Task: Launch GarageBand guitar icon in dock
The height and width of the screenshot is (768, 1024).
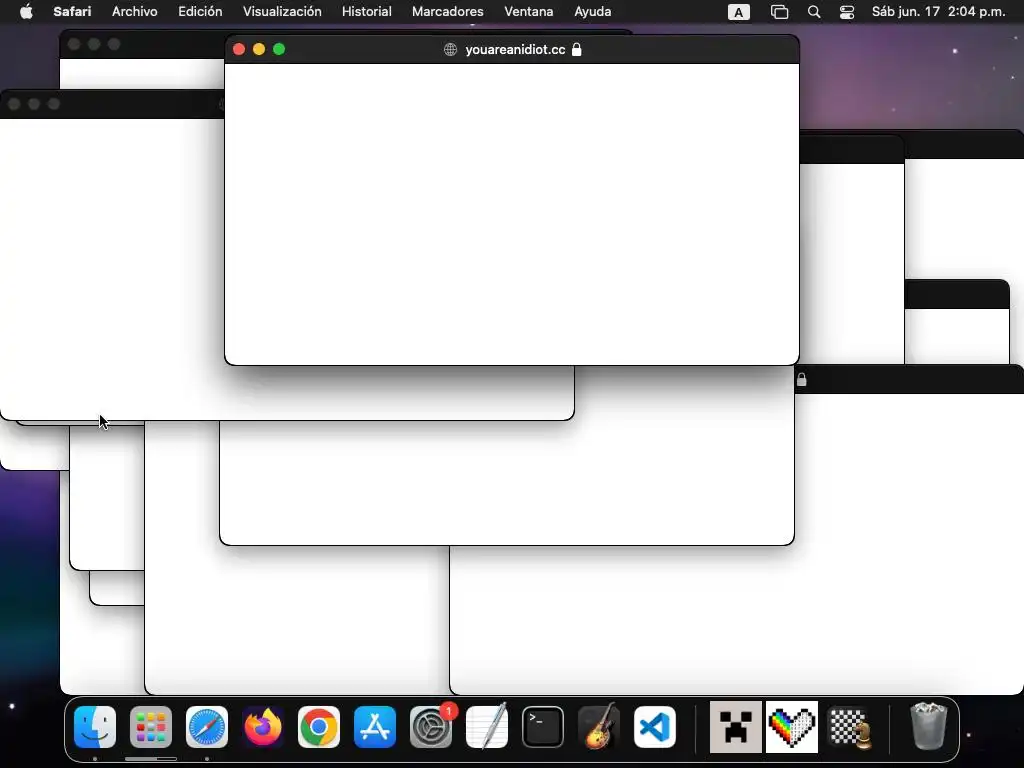Action: [599, 727]
